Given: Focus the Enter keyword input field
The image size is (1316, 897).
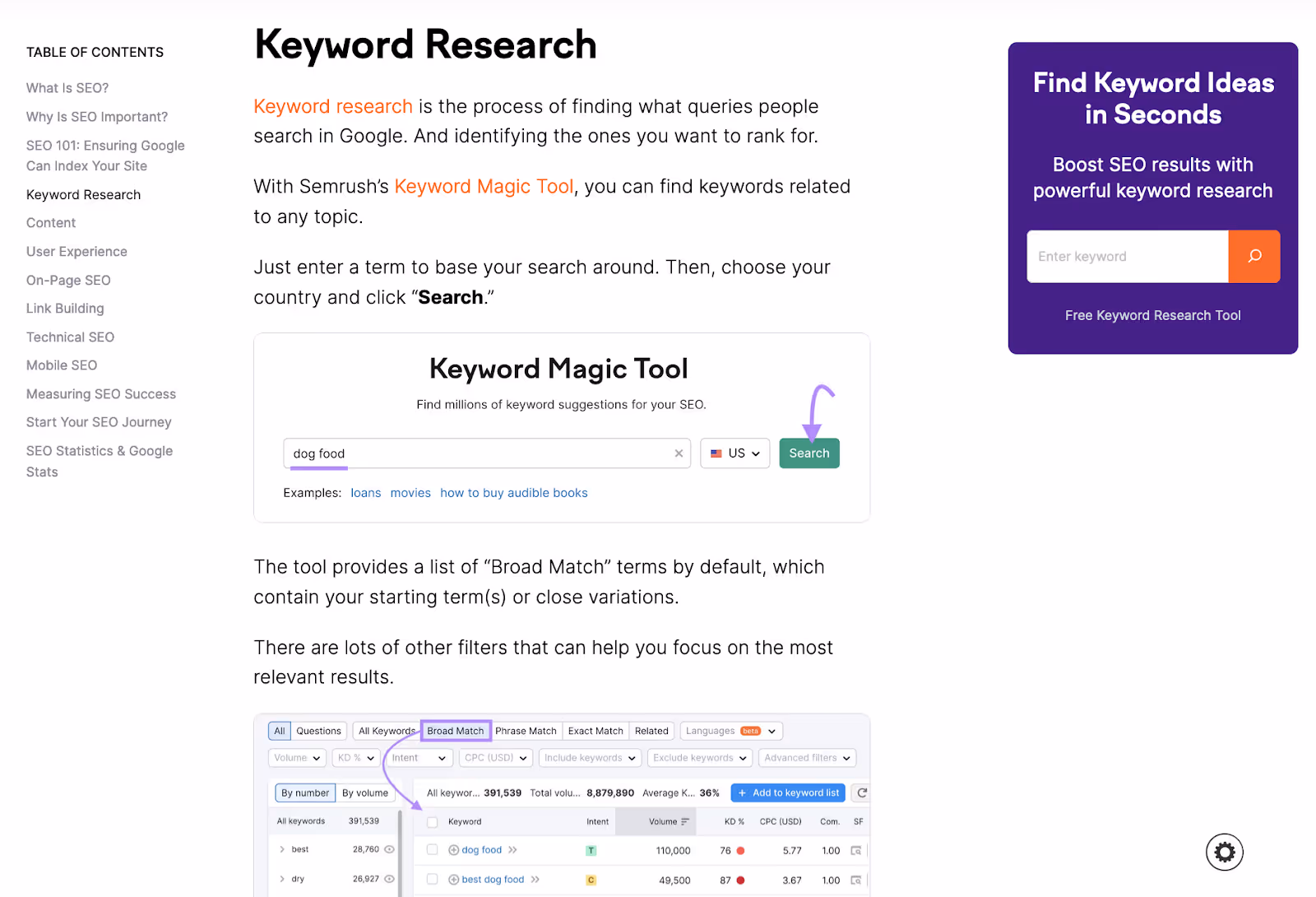Looking at the screenshot, I should coord(1128,256).
